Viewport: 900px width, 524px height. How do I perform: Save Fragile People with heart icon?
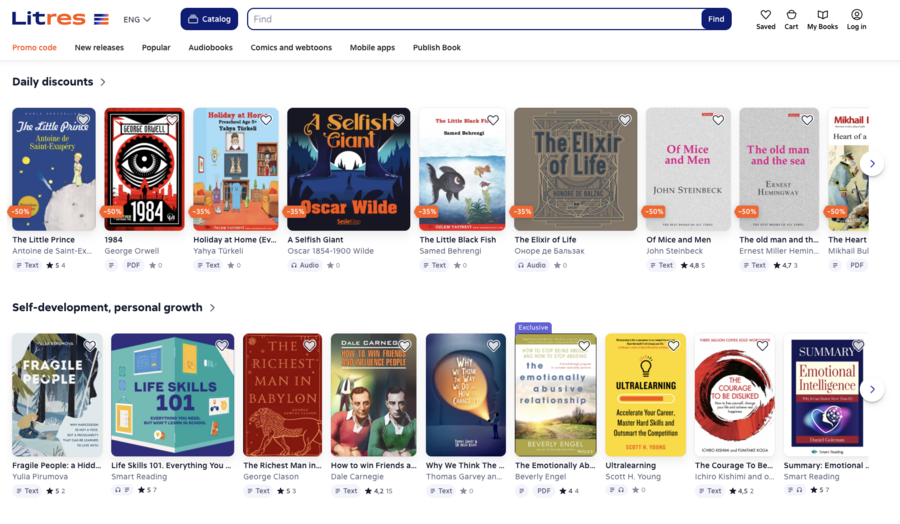point(90,346)
